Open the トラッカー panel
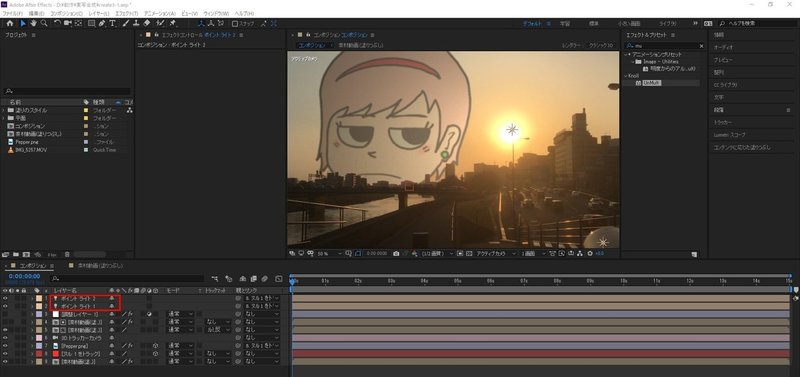 point(722,122)
